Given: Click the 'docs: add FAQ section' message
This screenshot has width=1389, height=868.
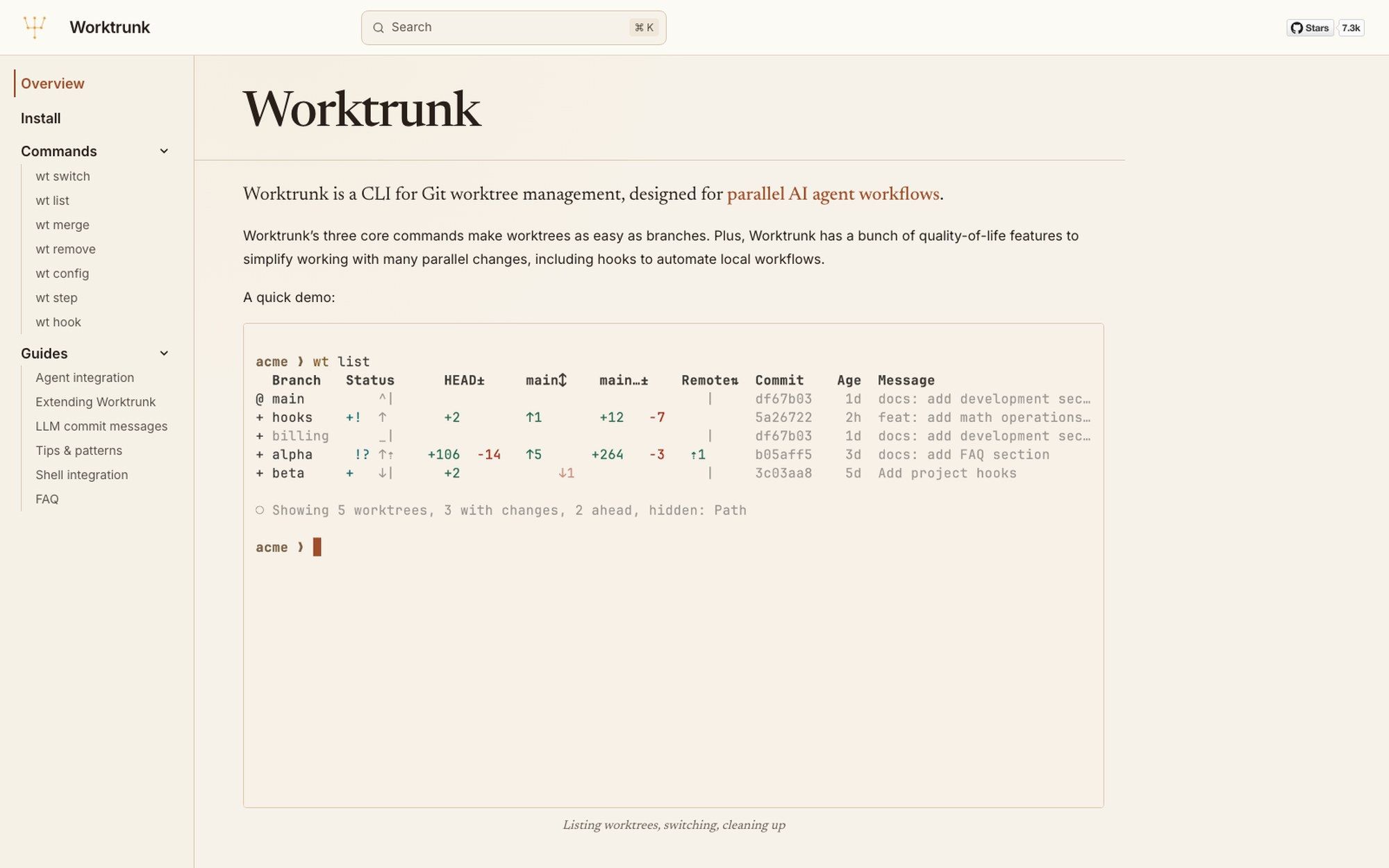Looking at the screenshot, I should [x=963, y=455].
